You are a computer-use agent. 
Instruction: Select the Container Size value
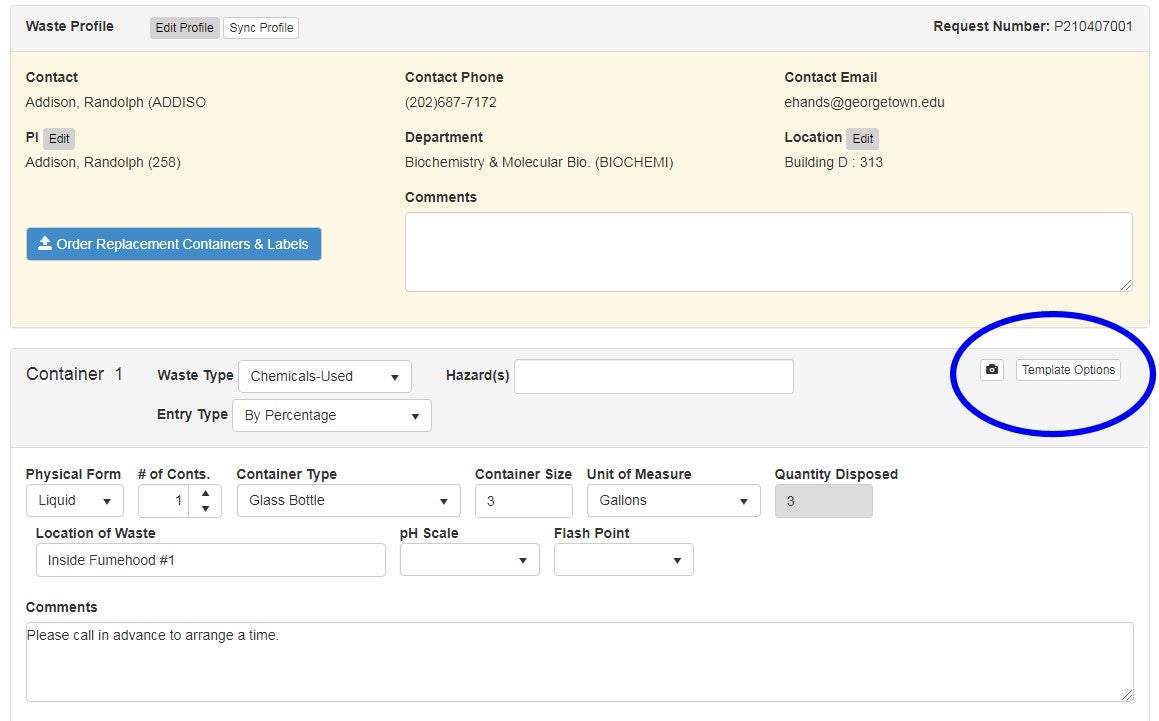tap(523, 500)
